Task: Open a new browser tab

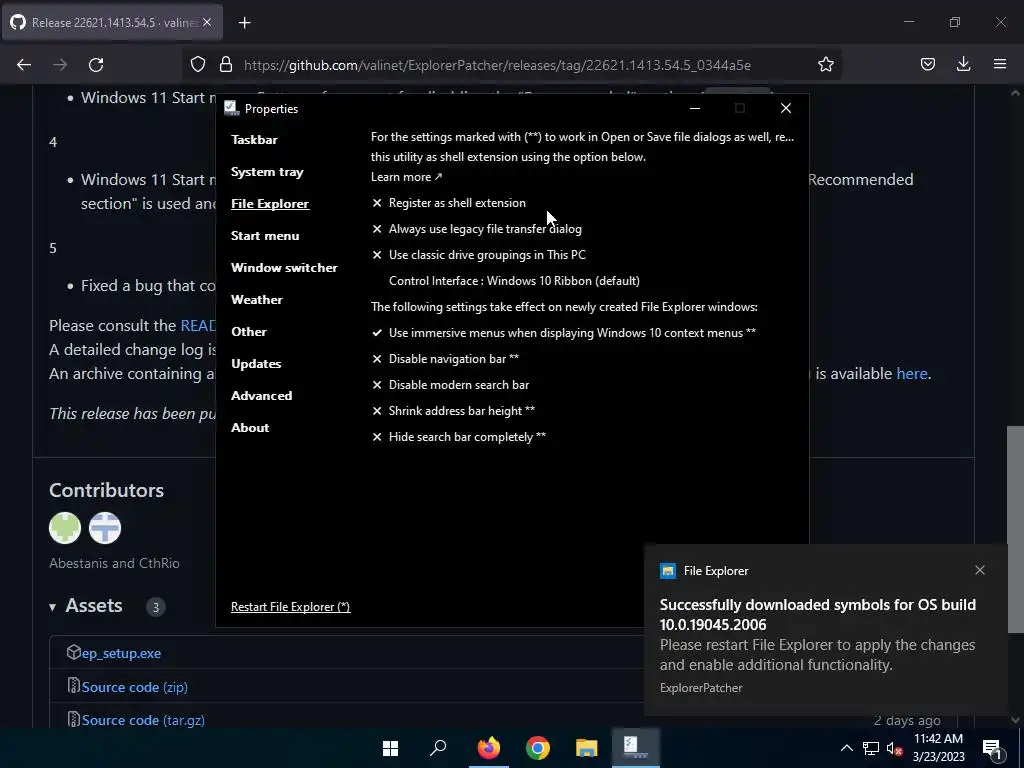Action: pos(244,23)
